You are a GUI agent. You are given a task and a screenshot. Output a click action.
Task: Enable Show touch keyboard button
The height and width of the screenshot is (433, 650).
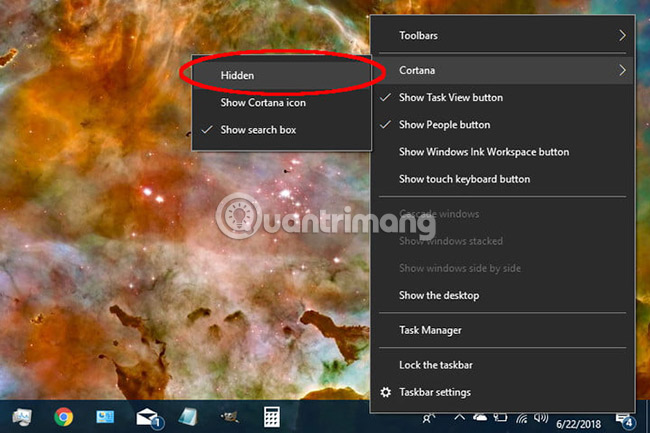point(502,179)
